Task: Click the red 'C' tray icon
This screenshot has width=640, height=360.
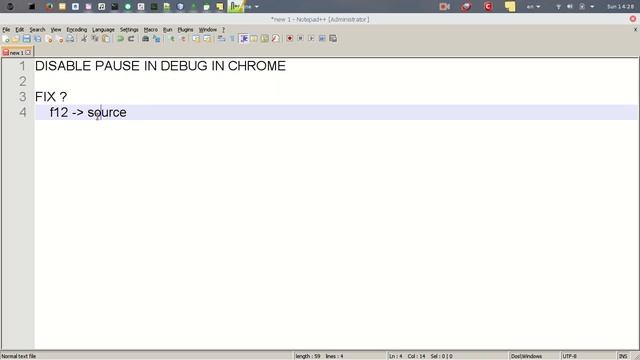Action: coord(488,7)
